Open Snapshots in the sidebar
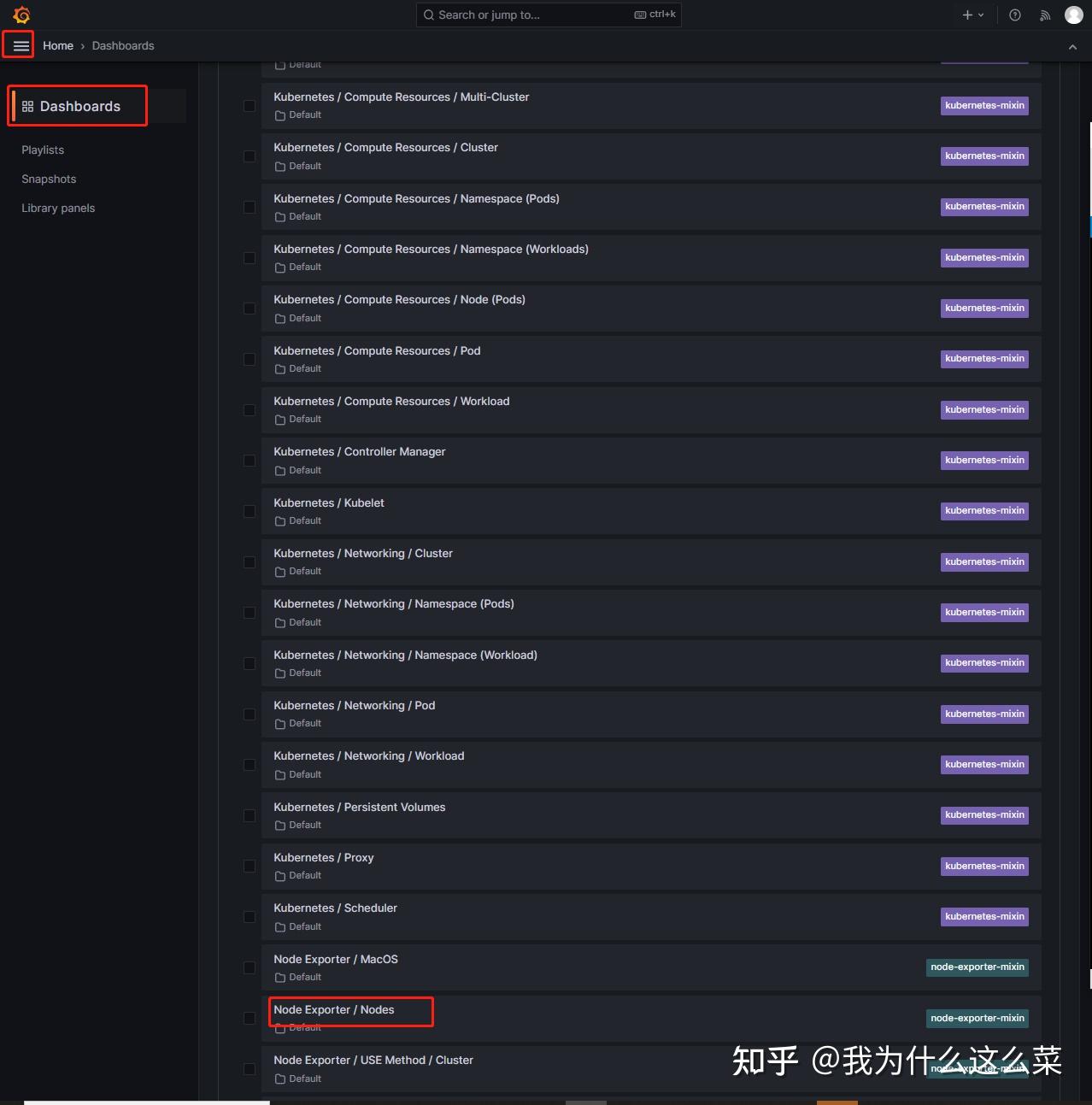This screenshot has height=1105, width=1092. [49, 179]
